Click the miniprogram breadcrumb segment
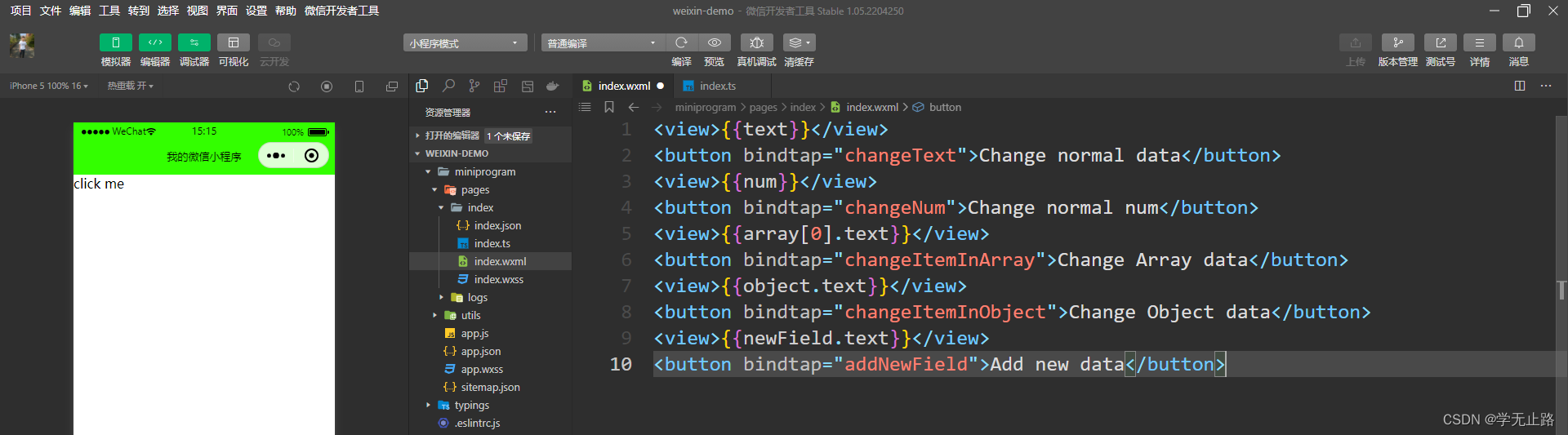Viewport: 1568px width, 435px height. 706,107
